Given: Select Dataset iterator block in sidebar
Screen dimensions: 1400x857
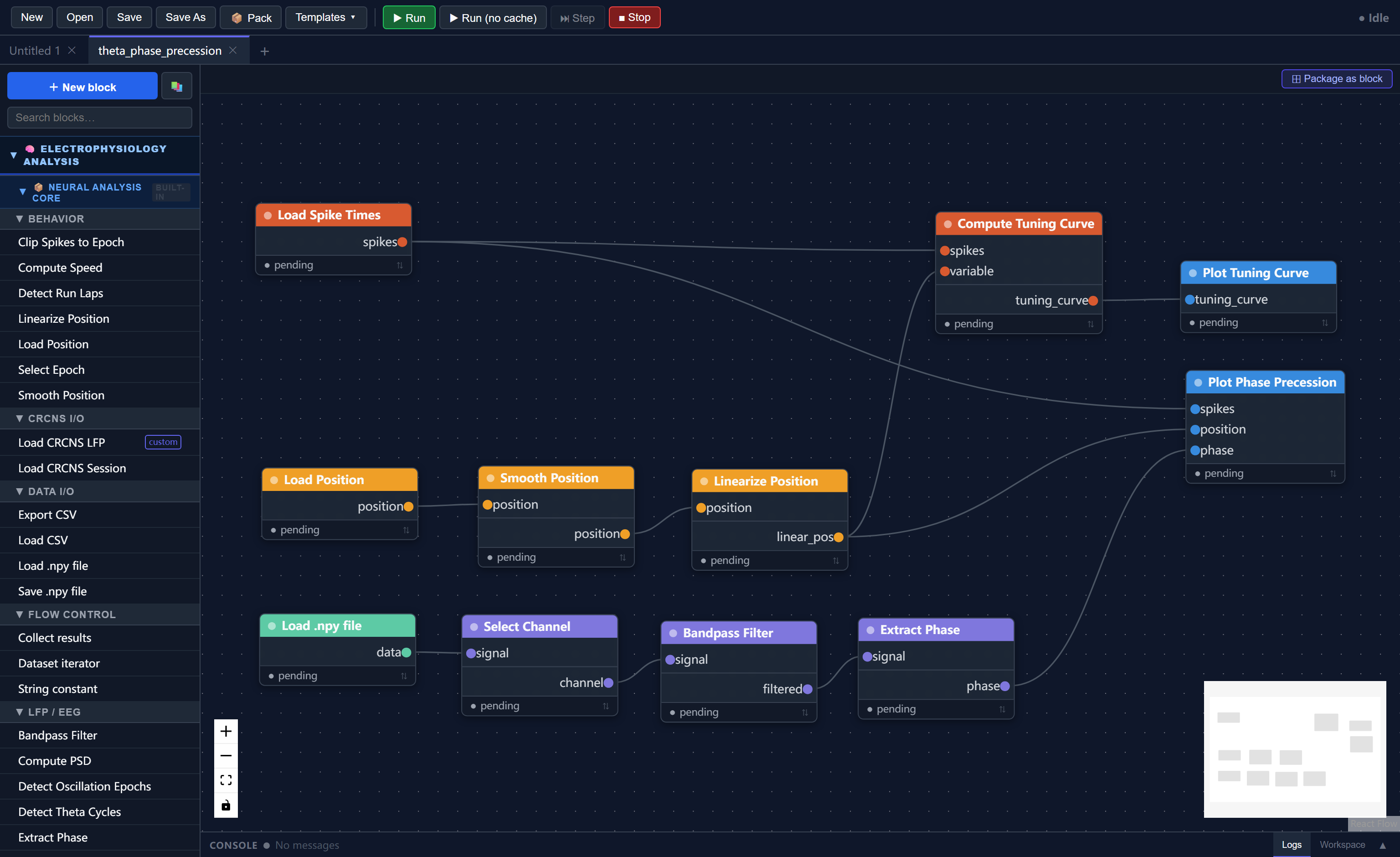Looking at the screenshot, I should [x=100, y=663].
